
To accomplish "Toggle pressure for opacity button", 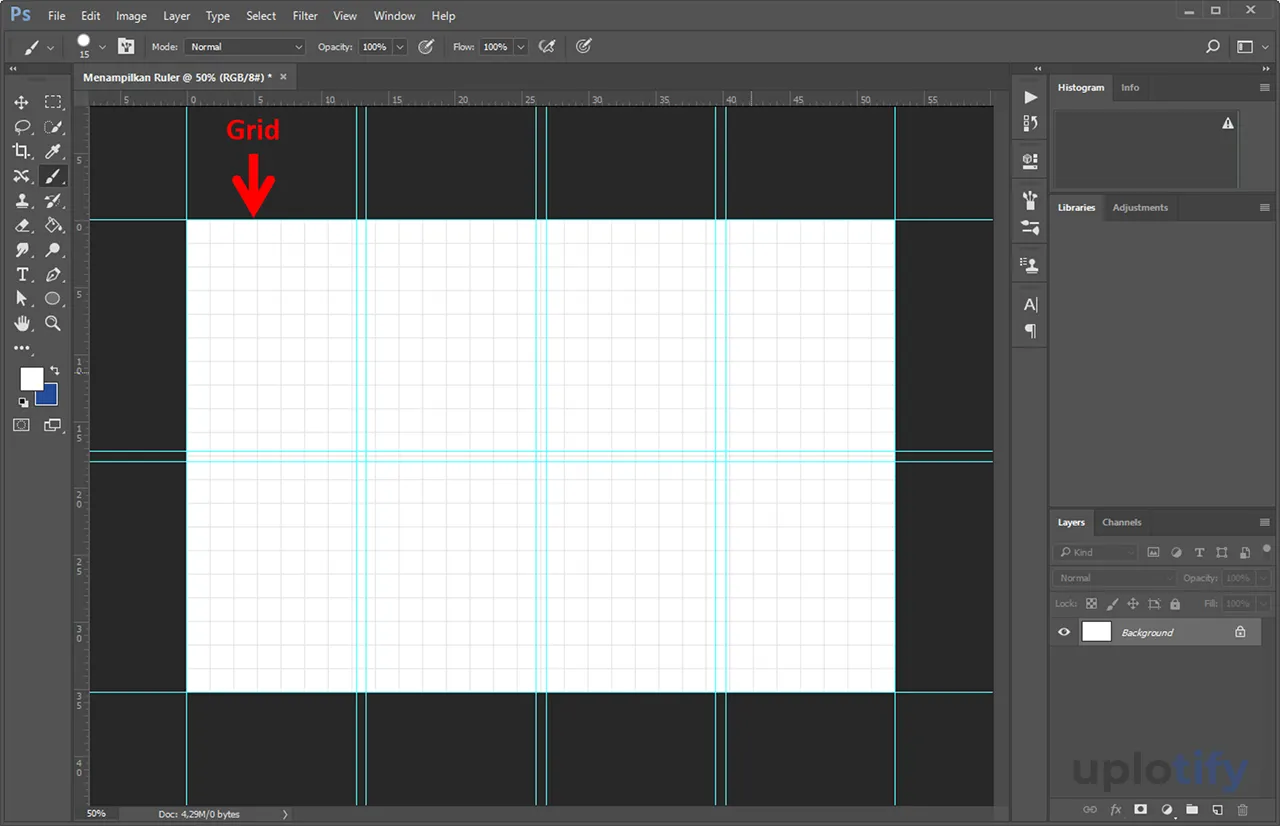I will tap(426, 46).
